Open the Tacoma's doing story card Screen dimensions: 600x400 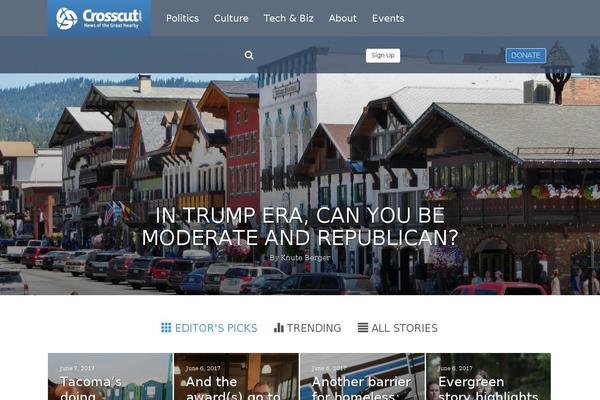(x=111, y=377)
